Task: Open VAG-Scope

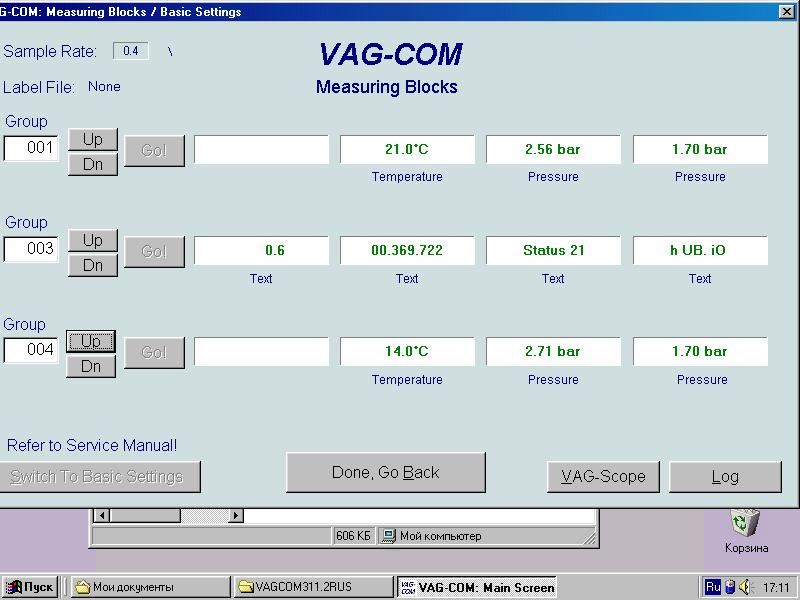Action: click(x=602, y=477)
